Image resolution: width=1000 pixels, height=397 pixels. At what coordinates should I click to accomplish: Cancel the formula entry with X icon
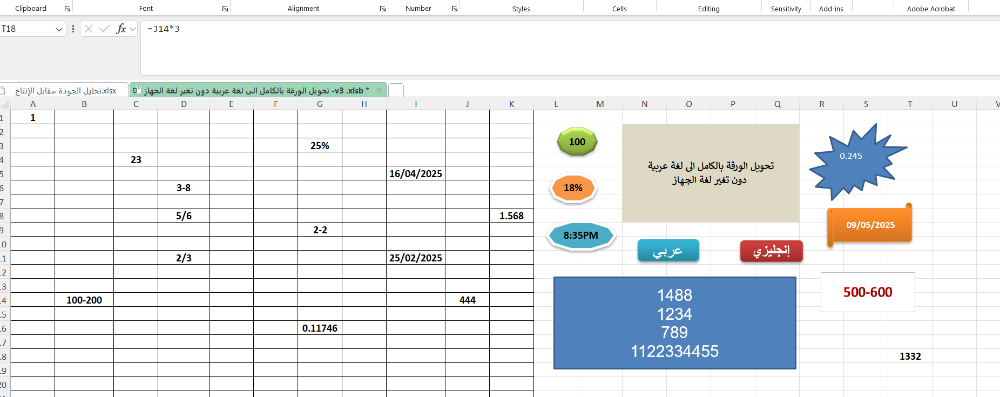[89, 29]
